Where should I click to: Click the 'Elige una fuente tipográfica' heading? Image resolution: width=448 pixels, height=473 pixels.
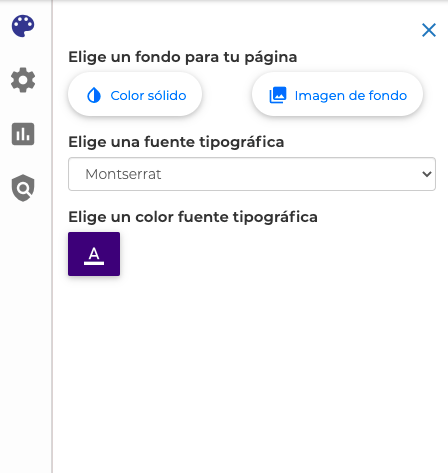click(x=176, y=142)
